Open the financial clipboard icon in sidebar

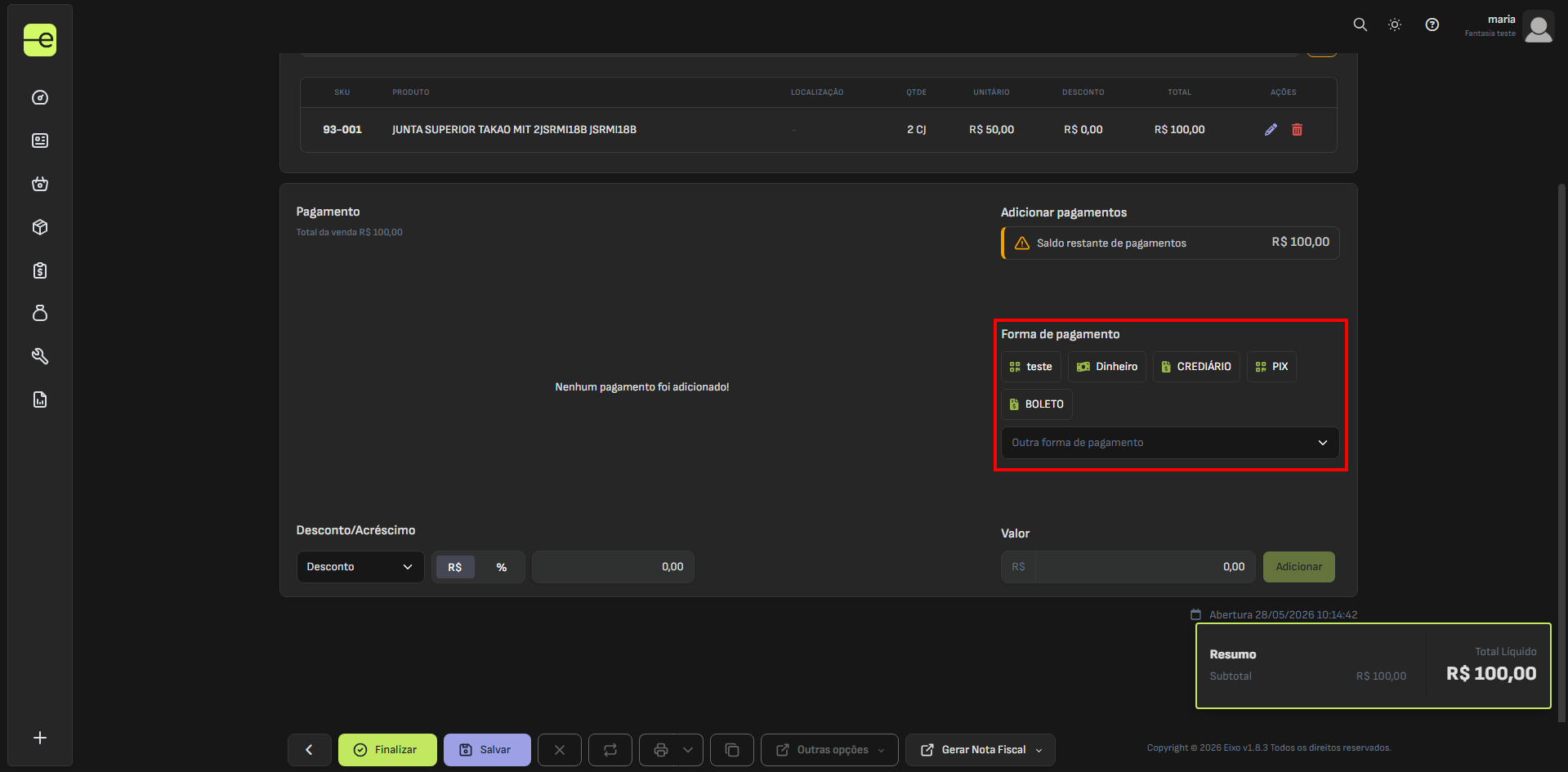pos(40,270)
